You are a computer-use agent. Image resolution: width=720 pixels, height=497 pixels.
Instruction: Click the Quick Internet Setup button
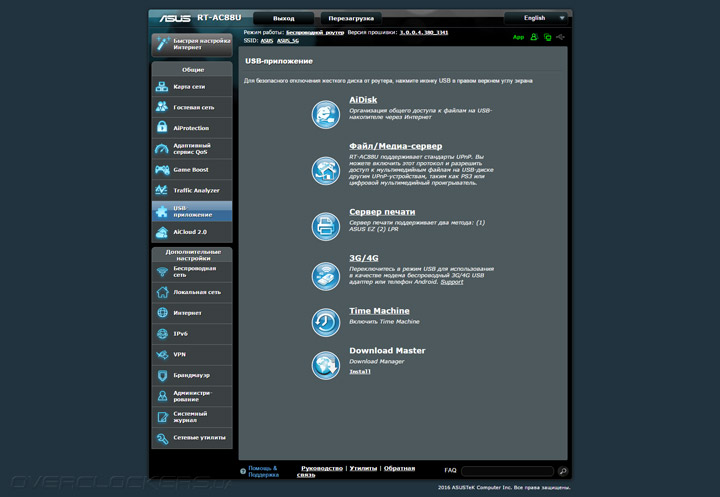tap(192, 44)
